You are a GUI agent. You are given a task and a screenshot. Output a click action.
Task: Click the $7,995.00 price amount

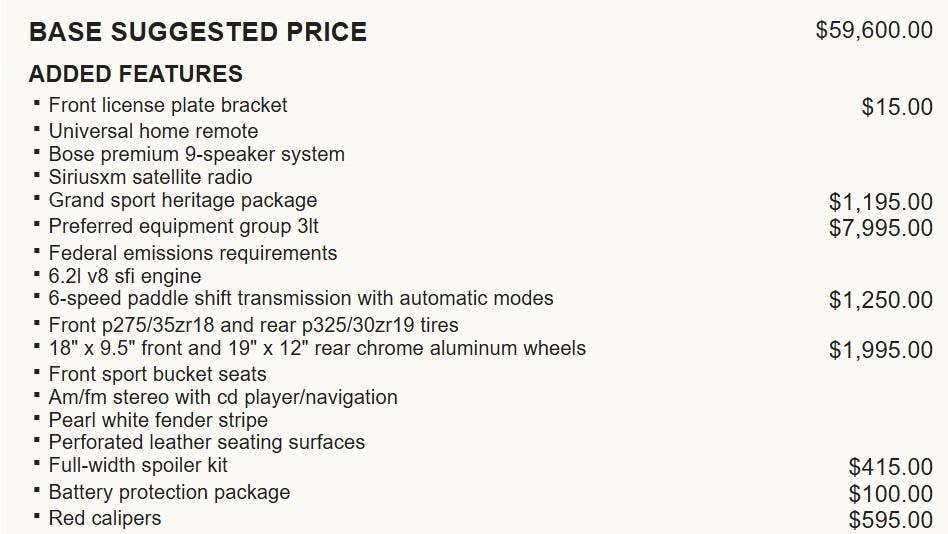tap(880, 228)
